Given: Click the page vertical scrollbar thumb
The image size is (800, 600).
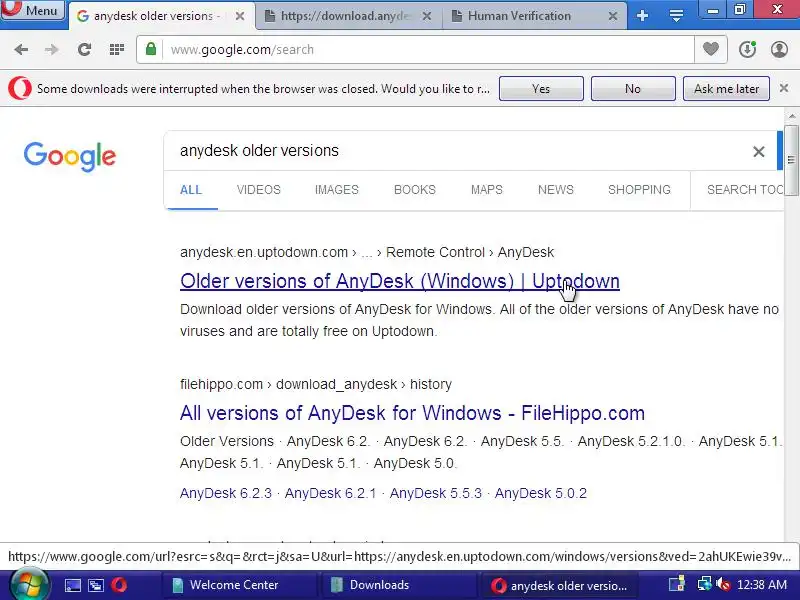Looking at the screenshot, I should 791,160.
